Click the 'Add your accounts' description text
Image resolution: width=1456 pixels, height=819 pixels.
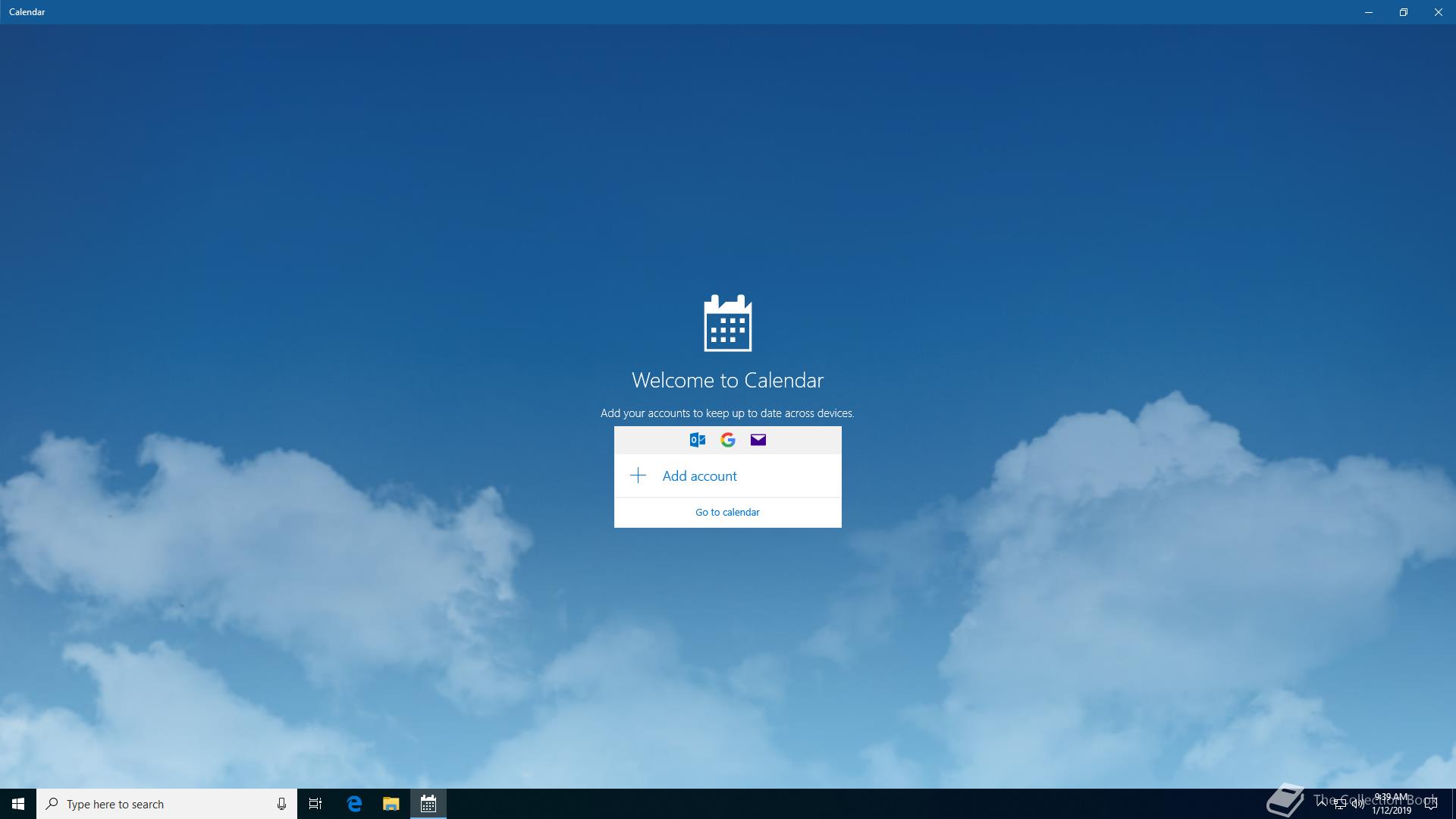coord(727,413)
